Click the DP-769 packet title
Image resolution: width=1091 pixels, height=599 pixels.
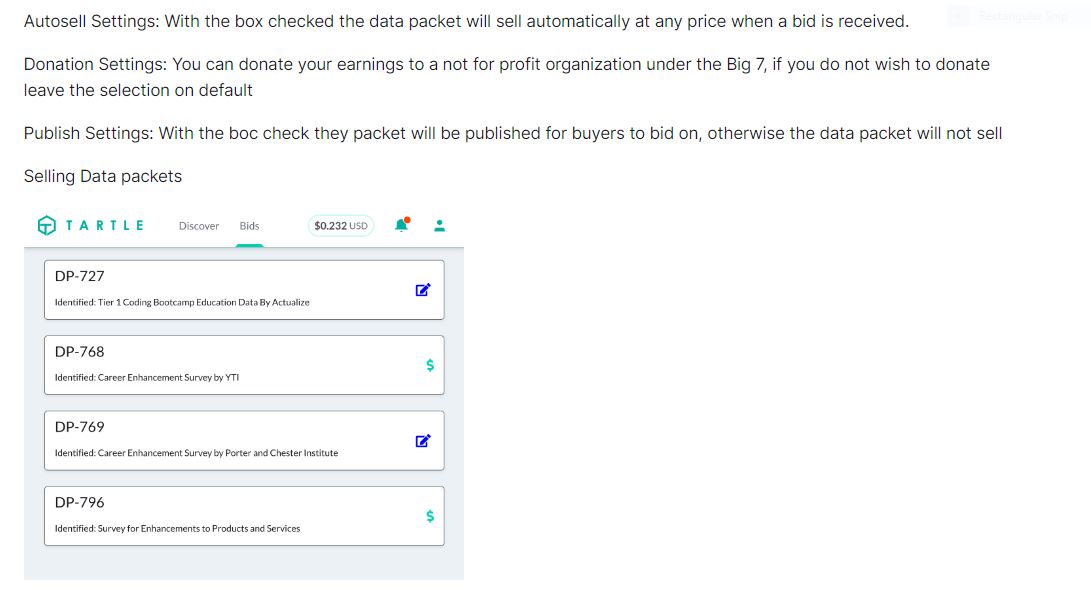[x=80, y=427]
